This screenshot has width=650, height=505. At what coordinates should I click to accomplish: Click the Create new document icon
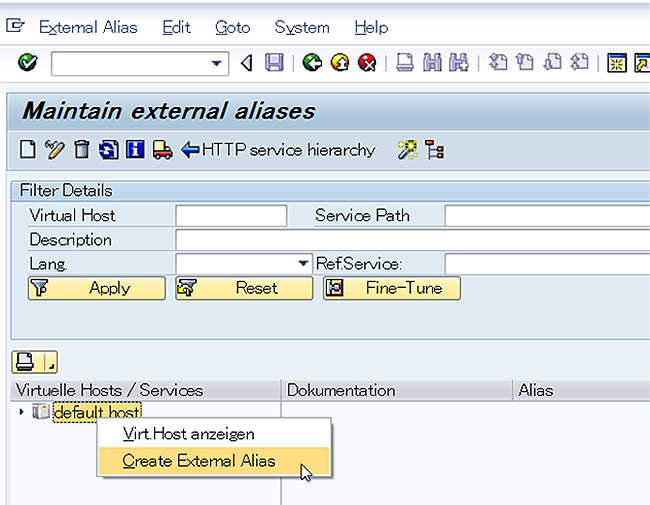click(28, 149)
